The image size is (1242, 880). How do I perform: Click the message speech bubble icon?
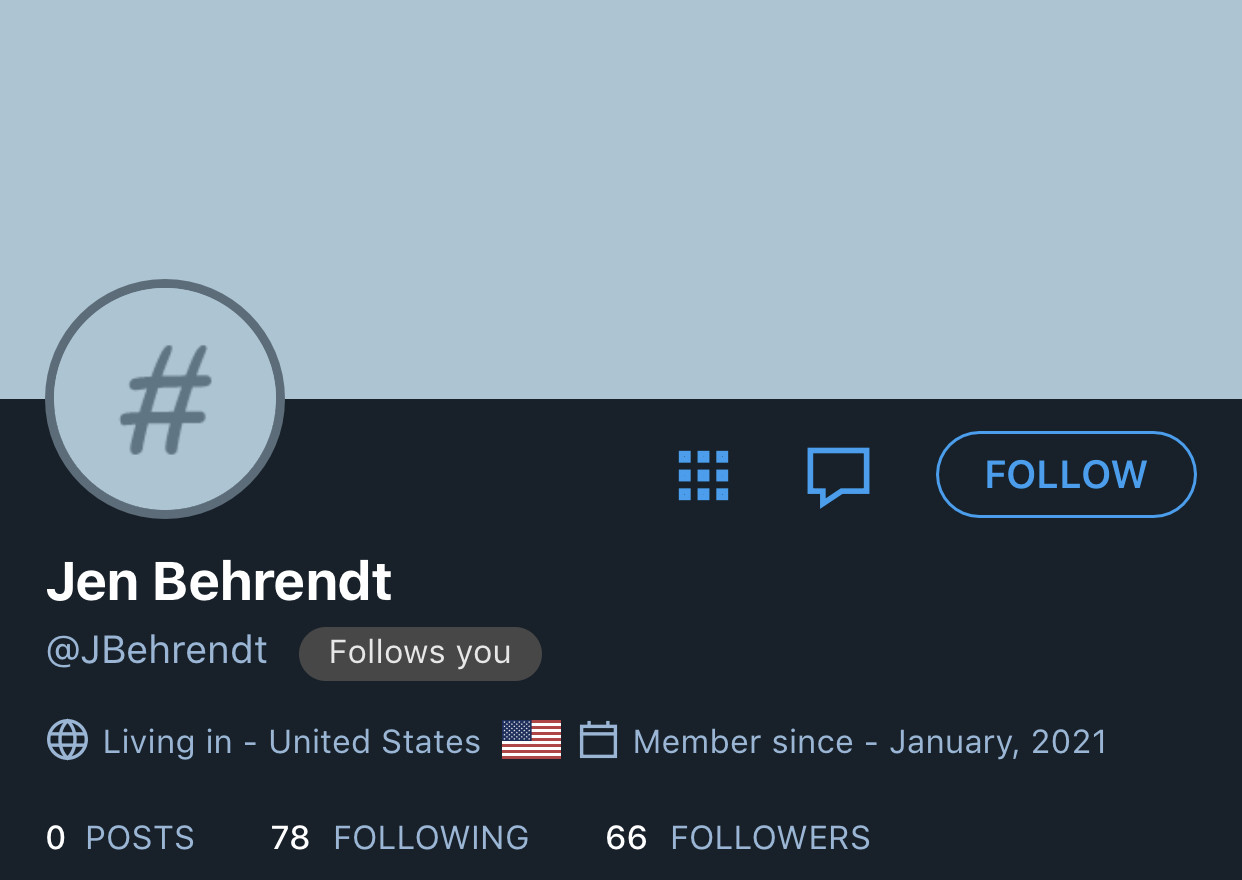838,476
